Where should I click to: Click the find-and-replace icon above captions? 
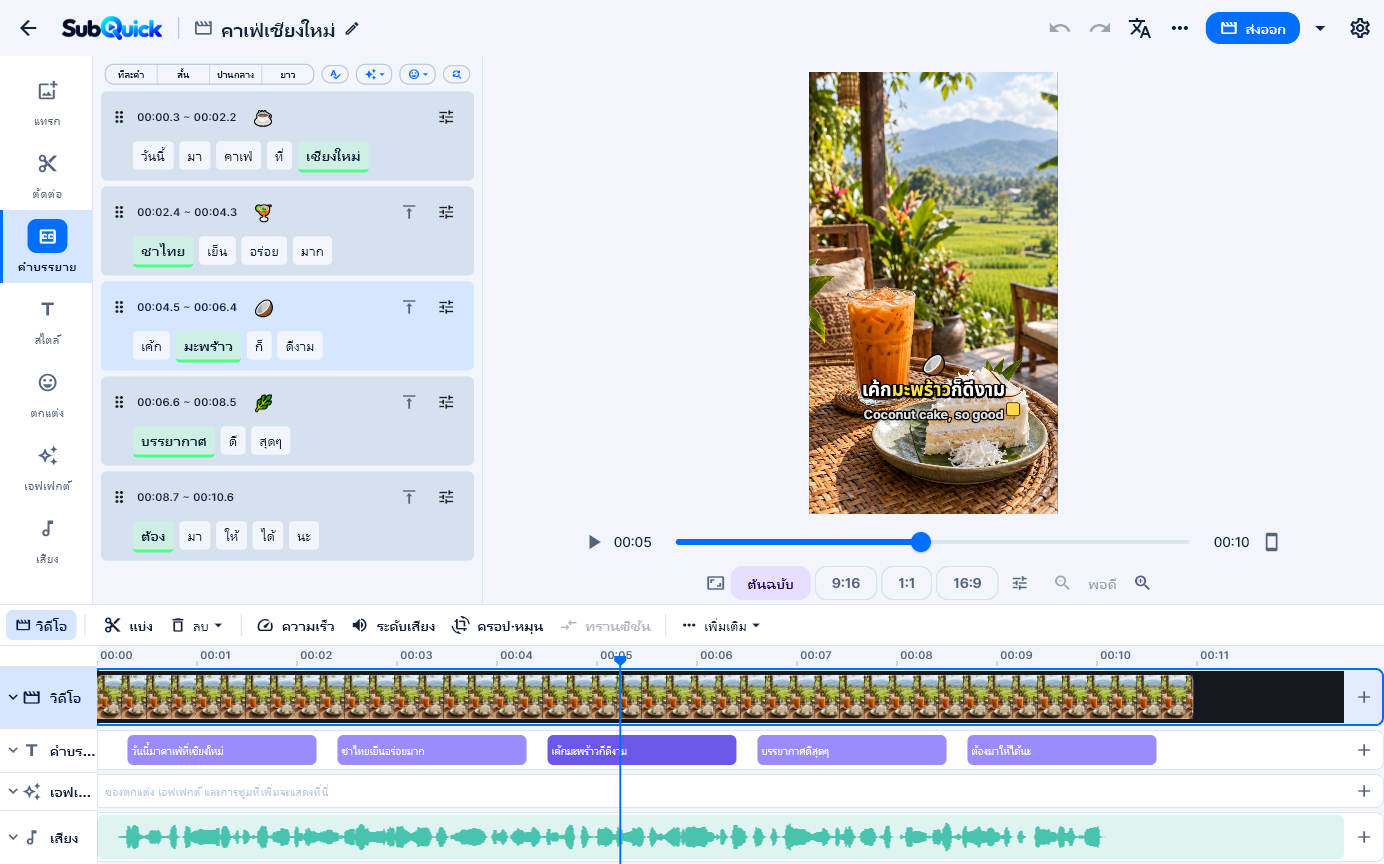457,74
